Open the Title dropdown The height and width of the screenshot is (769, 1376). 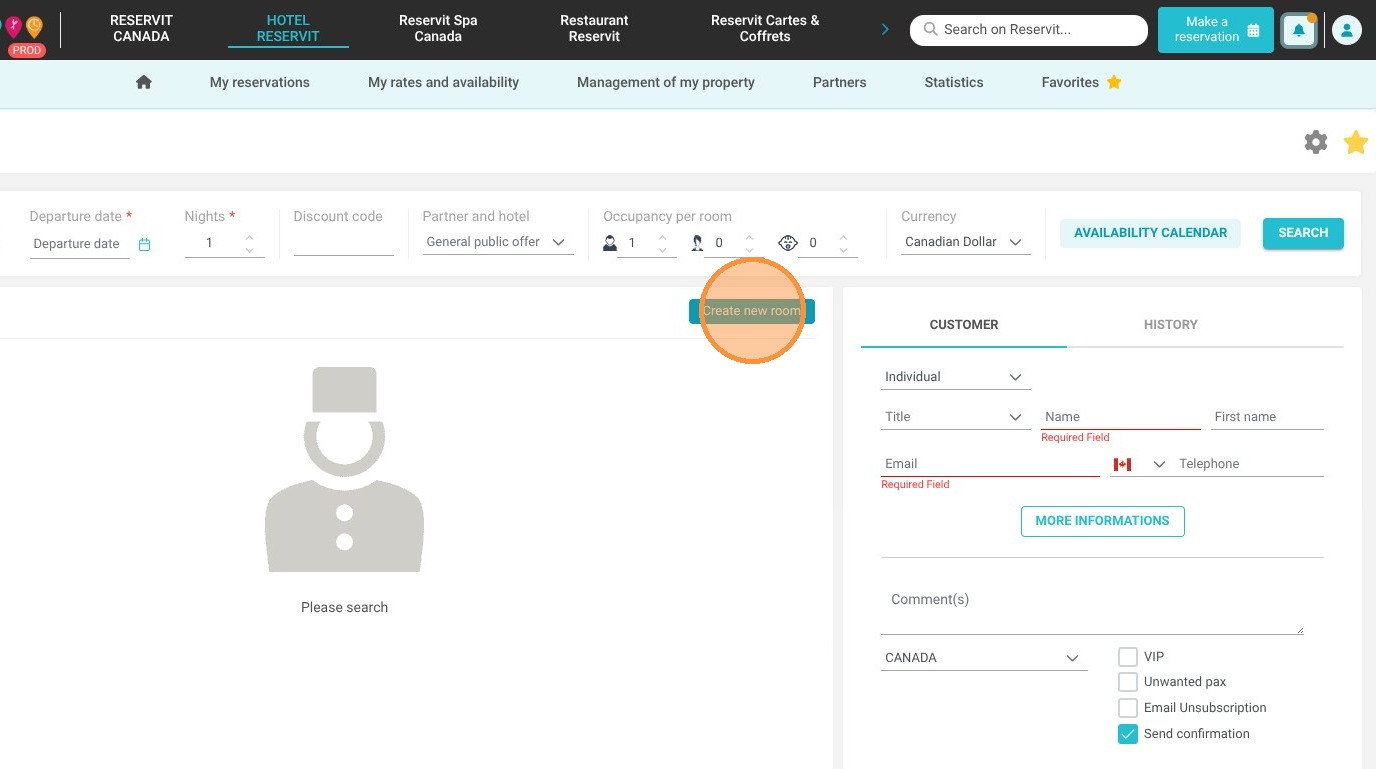tap(955, 417)
